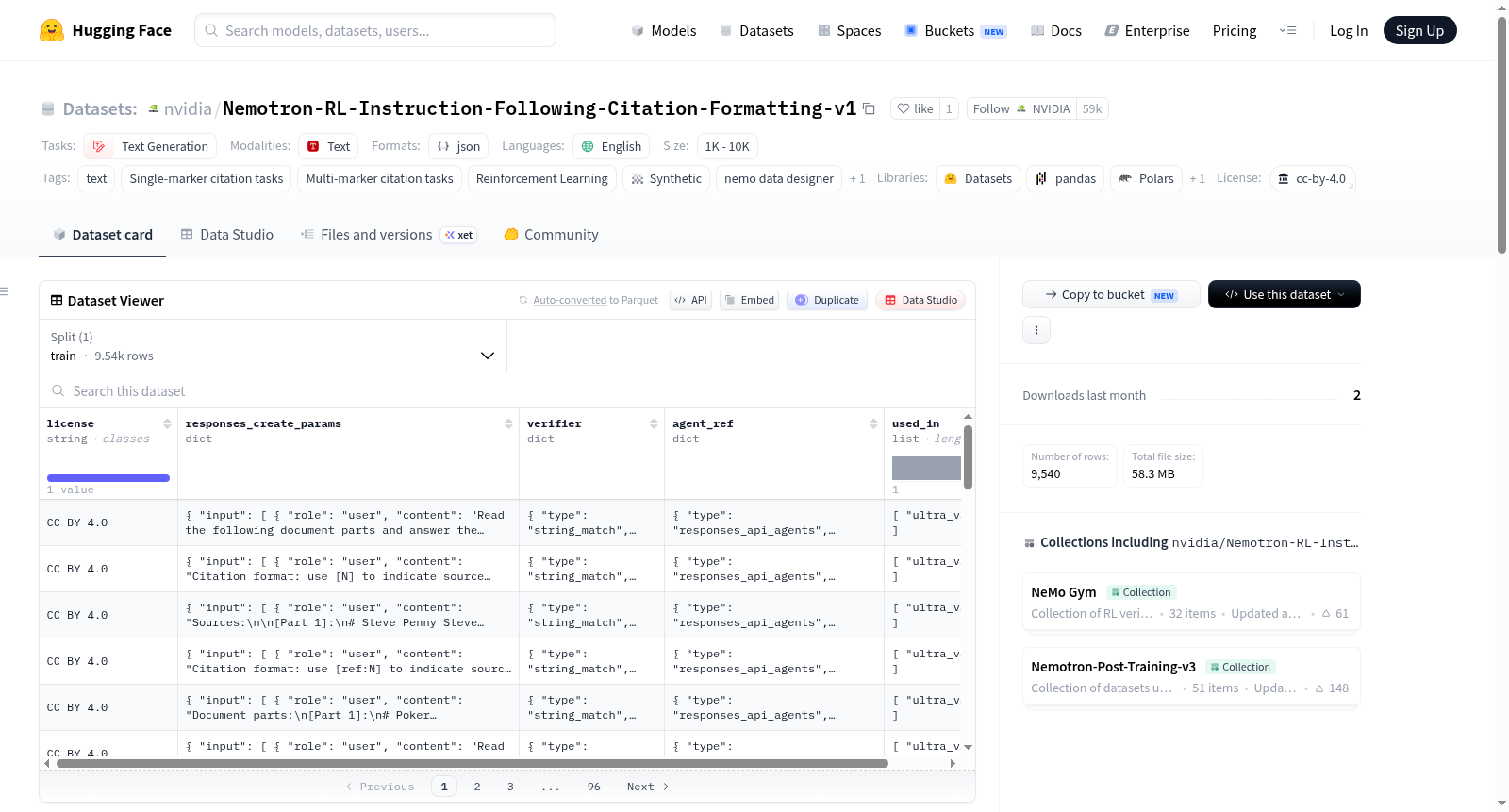This screenshot has height=812, width=1509.
Task: Click the table horizontal scrollbar
Action: (x=473, y=763)
